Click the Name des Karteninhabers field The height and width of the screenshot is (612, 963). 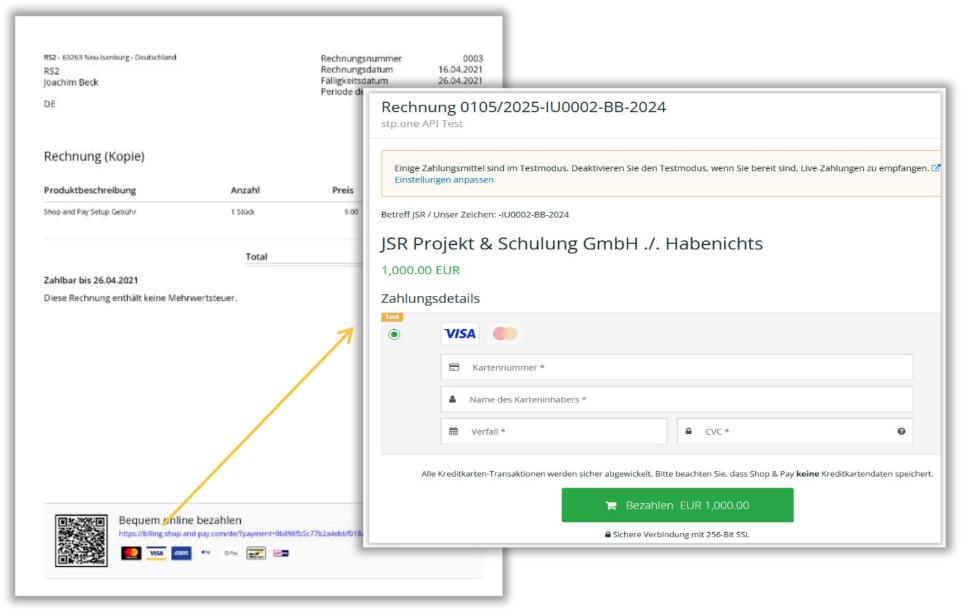(677, 399)
